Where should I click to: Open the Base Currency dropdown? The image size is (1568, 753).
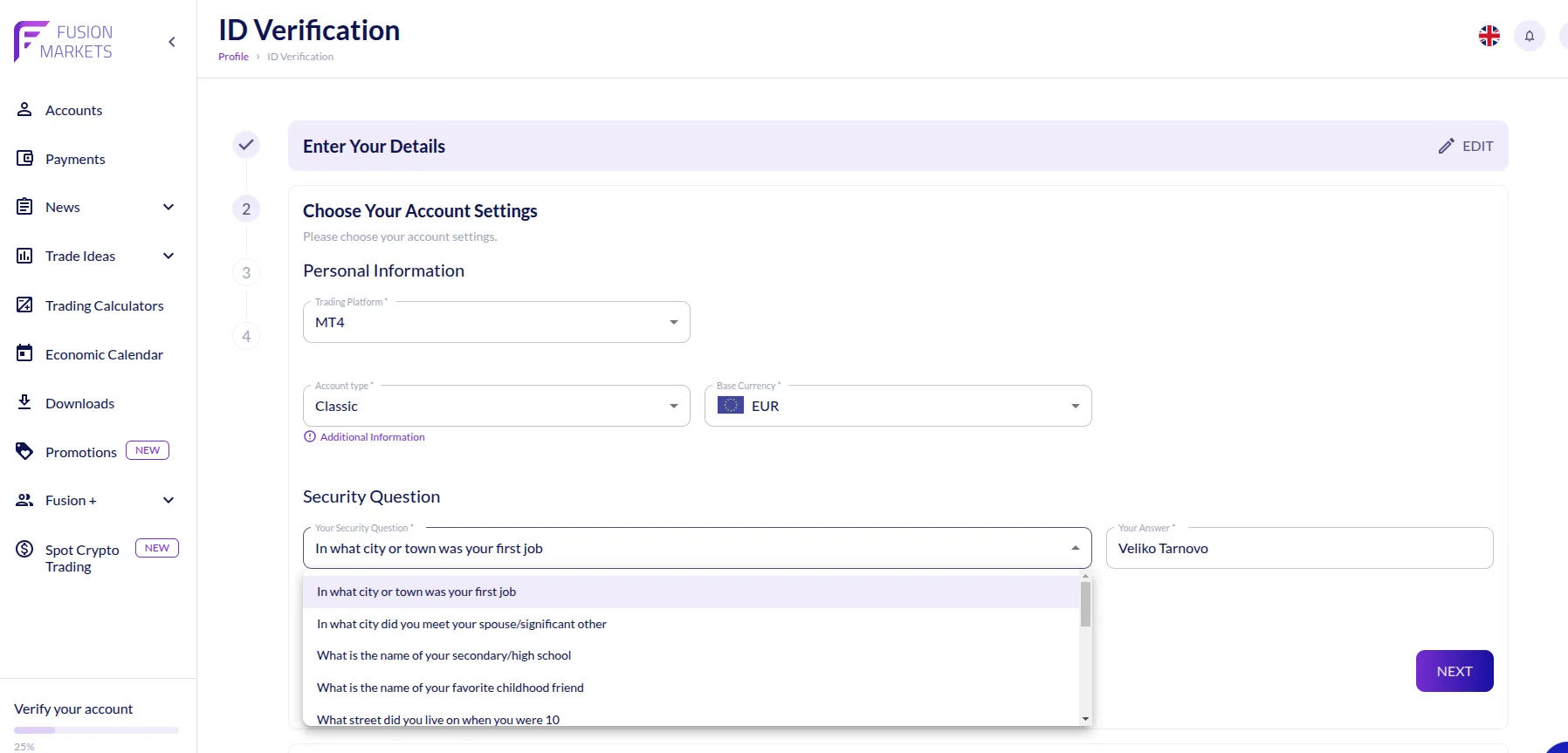tap(898, 406)
